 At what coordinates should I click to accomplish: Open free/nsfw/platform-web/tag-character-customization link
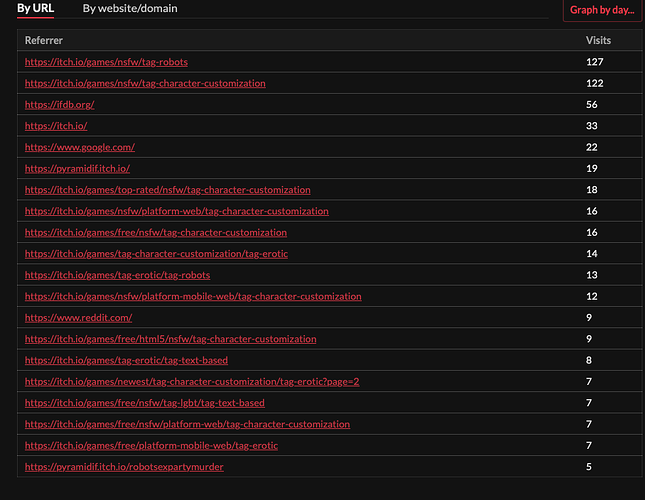(187, 424)
